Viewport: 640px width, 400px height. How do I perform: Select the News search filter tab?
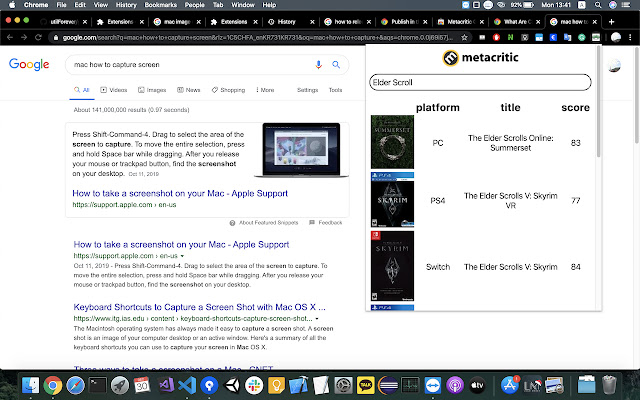point(189,90)
